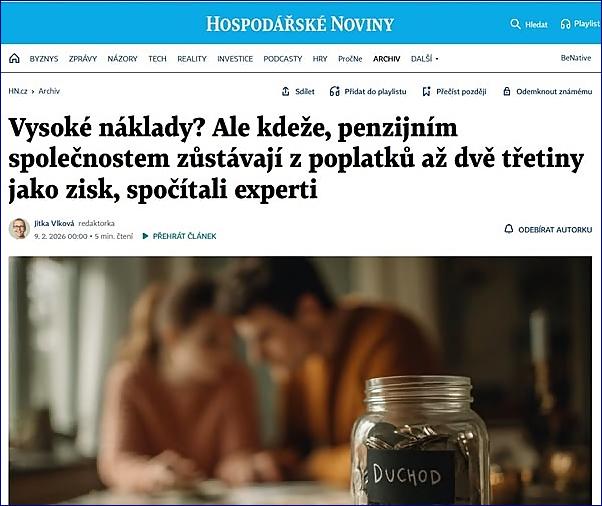
Task: Open Playlist via the headphones icon
Action: [566, 24]
